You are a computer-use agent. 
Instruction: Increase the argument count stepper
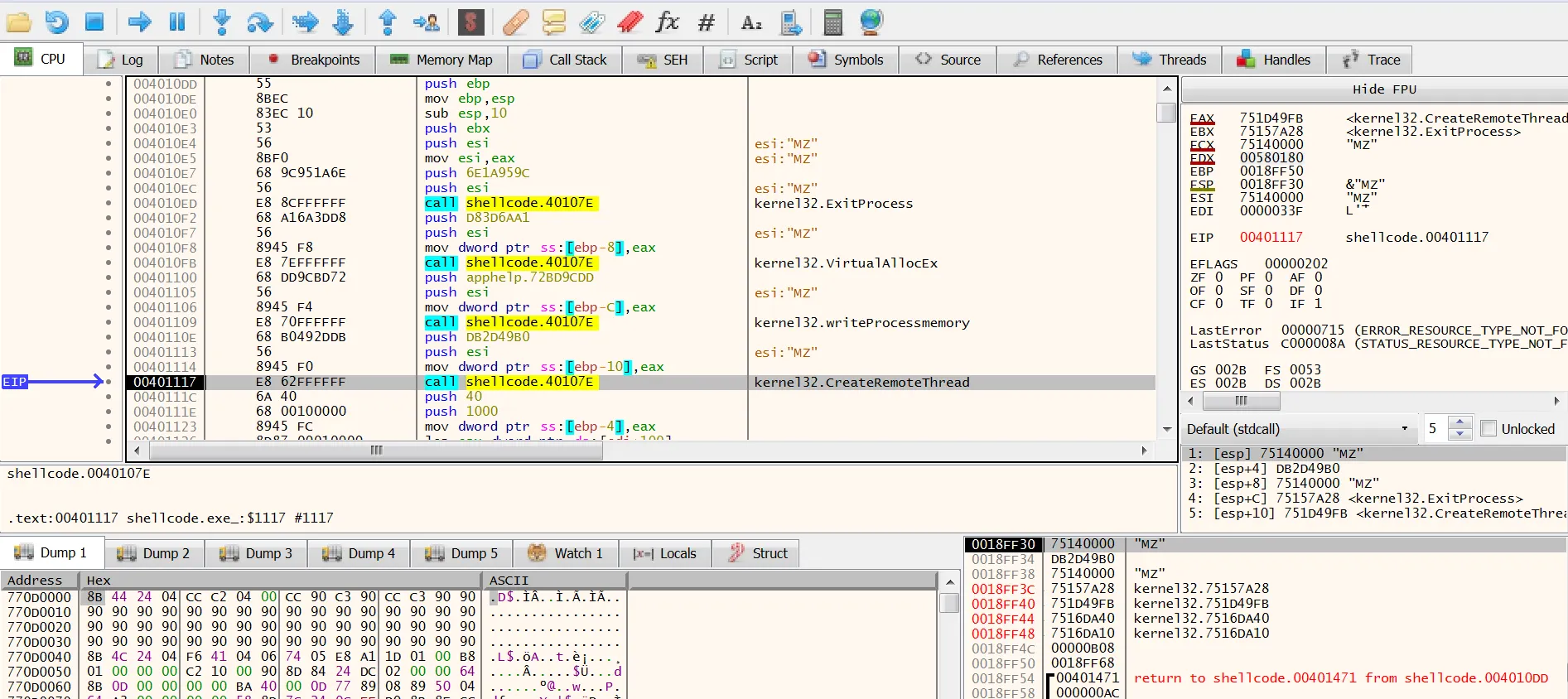coord(1461,423)
